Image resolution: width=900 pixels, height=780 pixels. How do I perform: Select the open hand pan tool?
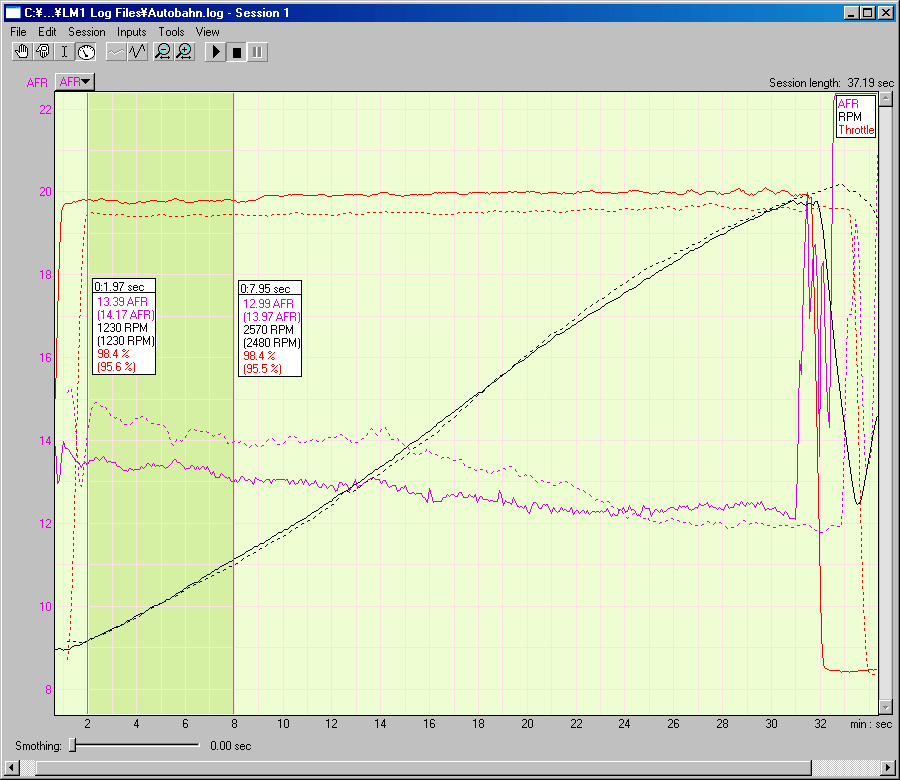22,52
